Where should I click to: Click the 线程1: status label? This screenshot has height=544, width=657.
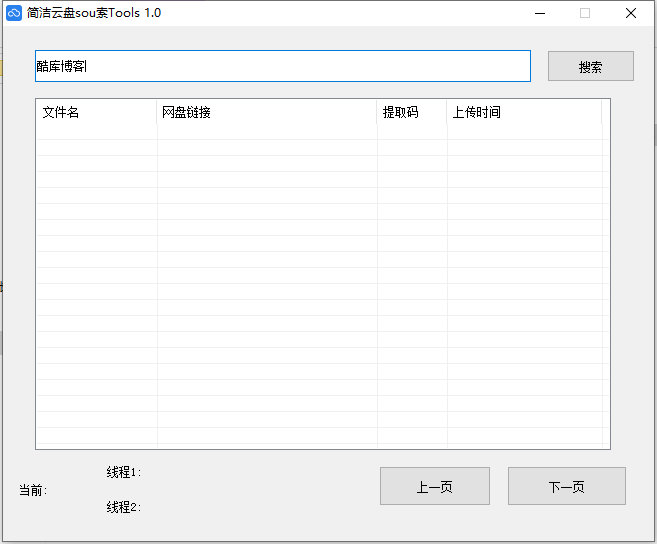pyautogui.click(x=124, y=472)
